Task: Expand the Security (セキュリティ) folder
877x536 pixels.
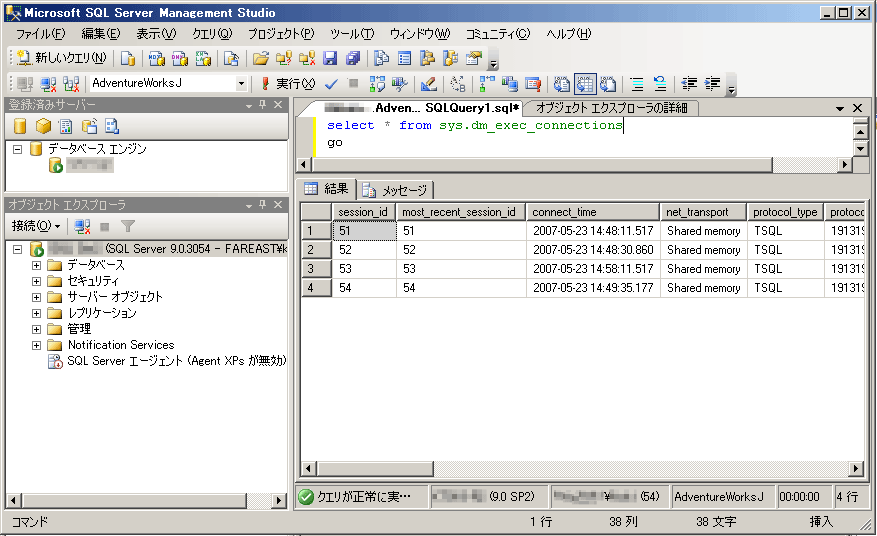Action: pos(36,281)
